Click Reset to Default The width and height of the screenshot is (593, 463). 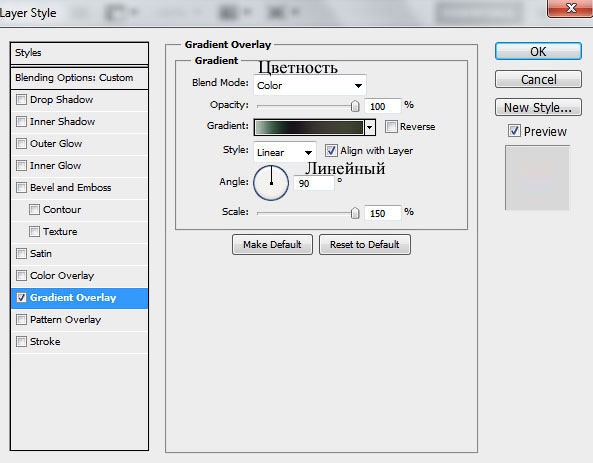(365, 244)
